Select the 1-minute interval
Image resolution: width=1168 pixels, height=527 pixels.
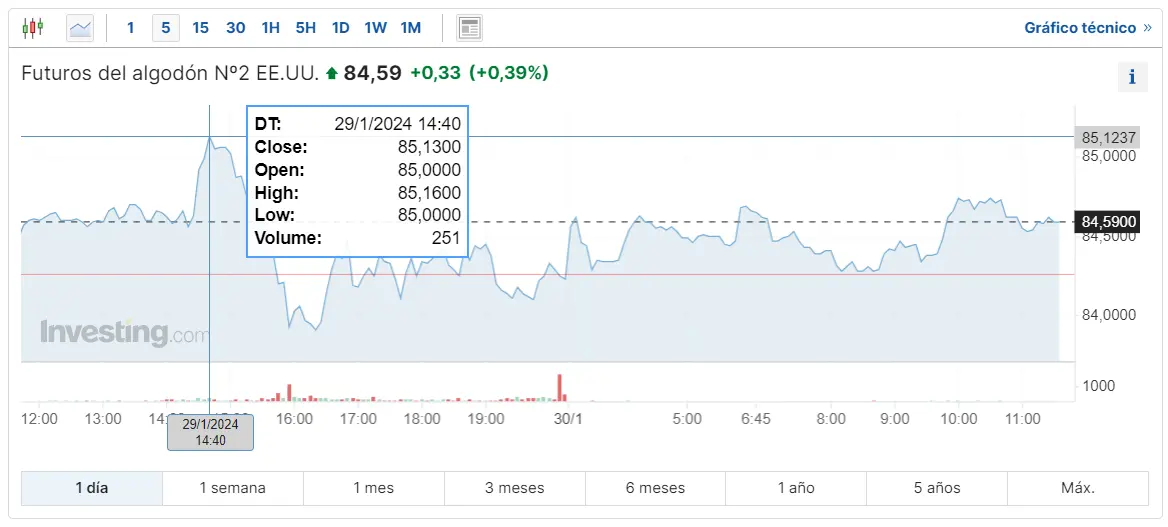[x=130, y=28]
